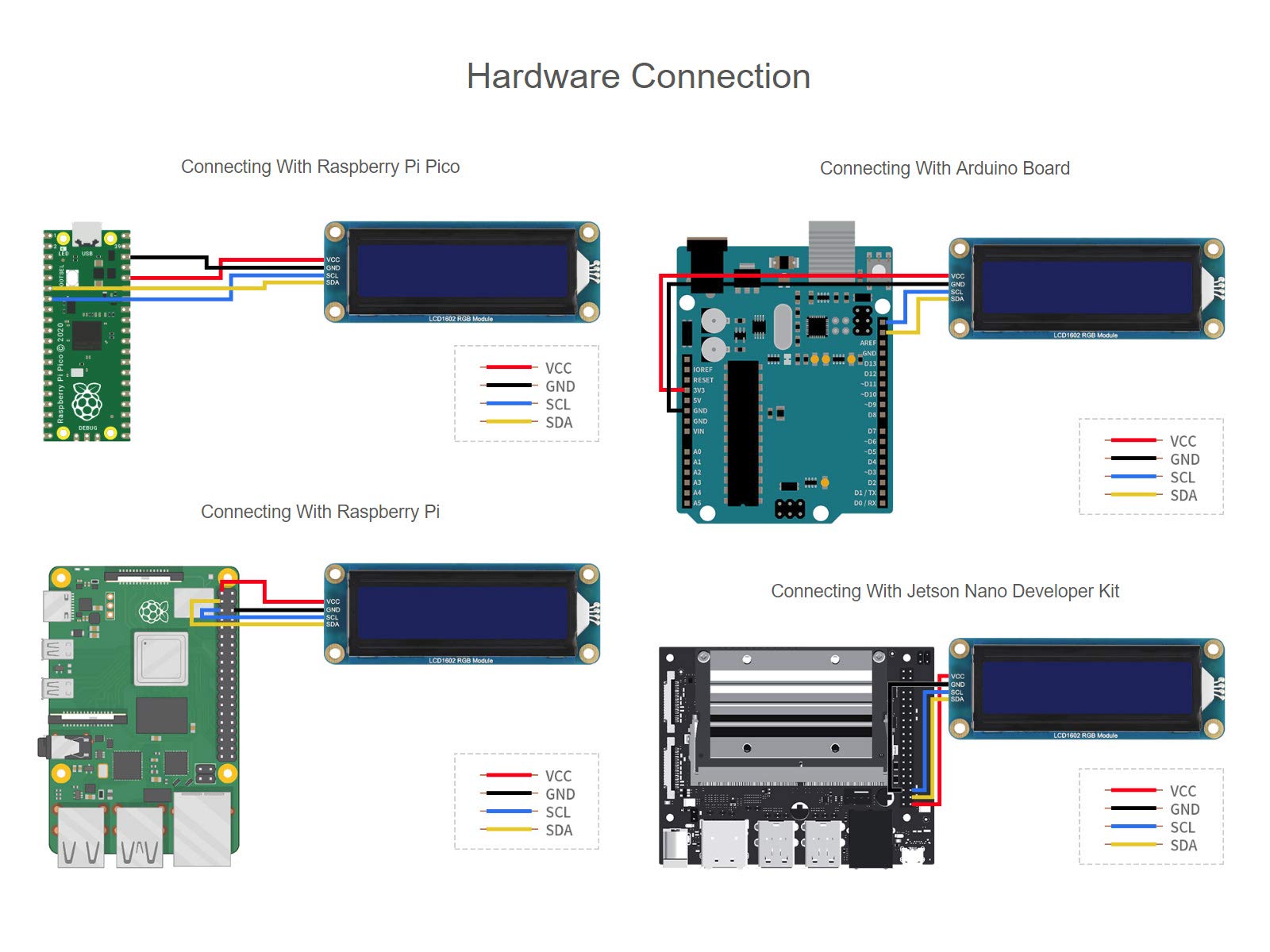Click the yellow SDA line in the Pico legend

click(509, 421)
